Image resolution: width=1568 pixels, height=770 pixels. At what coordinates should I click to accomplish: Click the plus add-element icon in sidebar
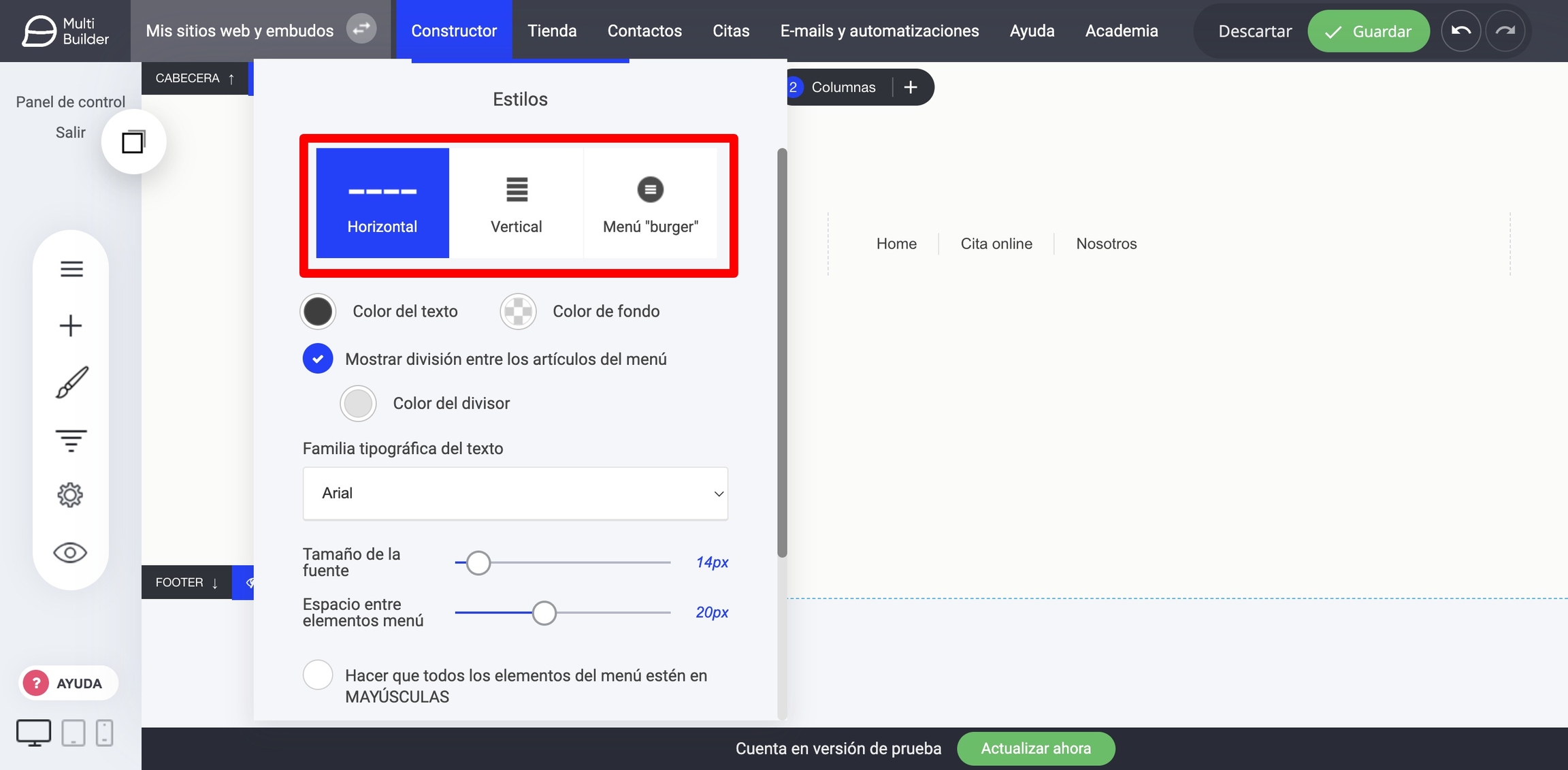coord(71,325)
